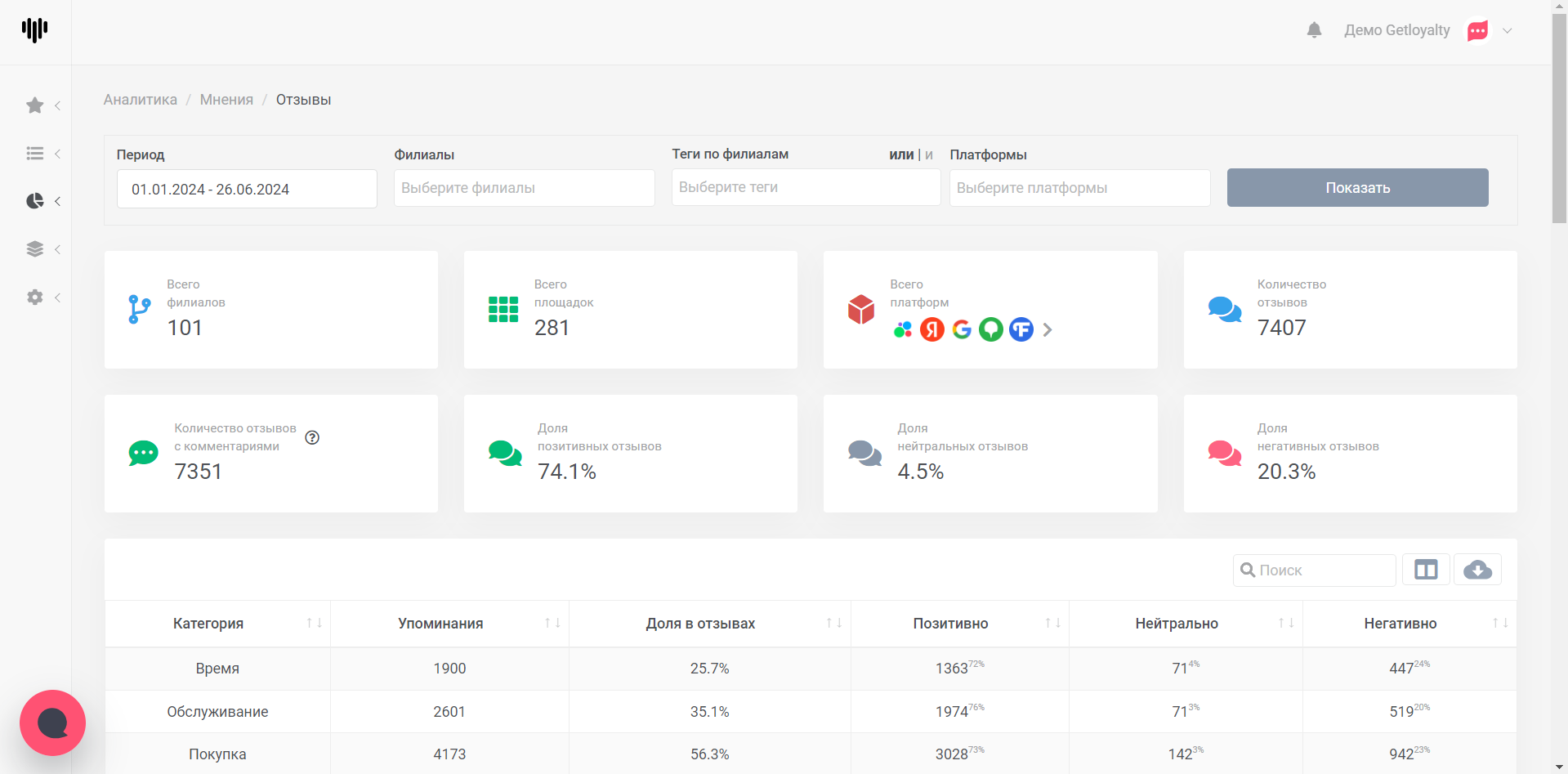Open the pie chart analytics sidebar icon
This screenshot has width=1568, height=774.
(34, 201)
